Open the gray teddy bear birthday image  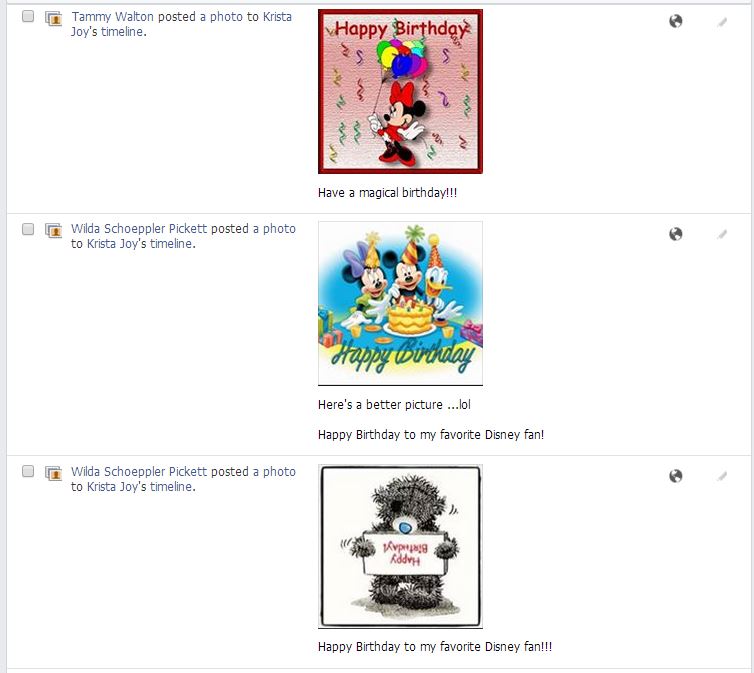point(400,546)
